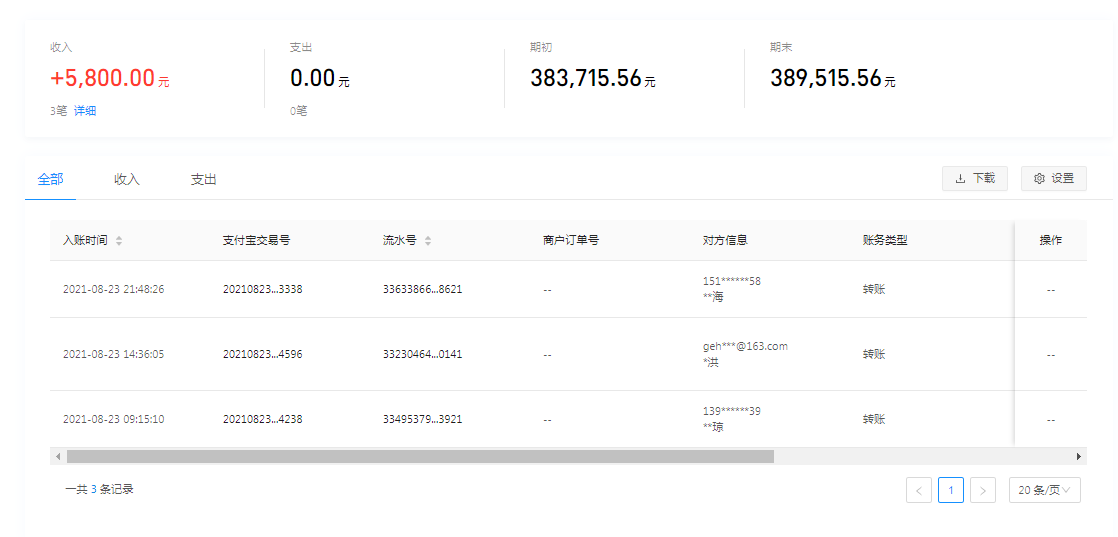
Task: Switch to the 全部 tab
Action: [50, 180]
